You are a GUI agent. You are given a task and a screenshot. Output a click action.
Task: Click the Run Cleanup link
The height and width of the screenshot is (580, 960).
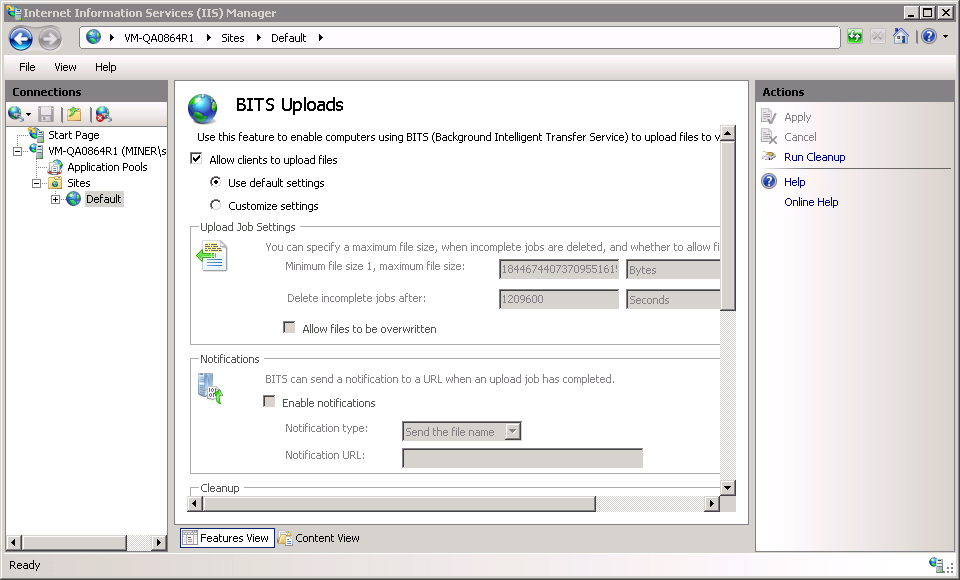pos(814,157)
